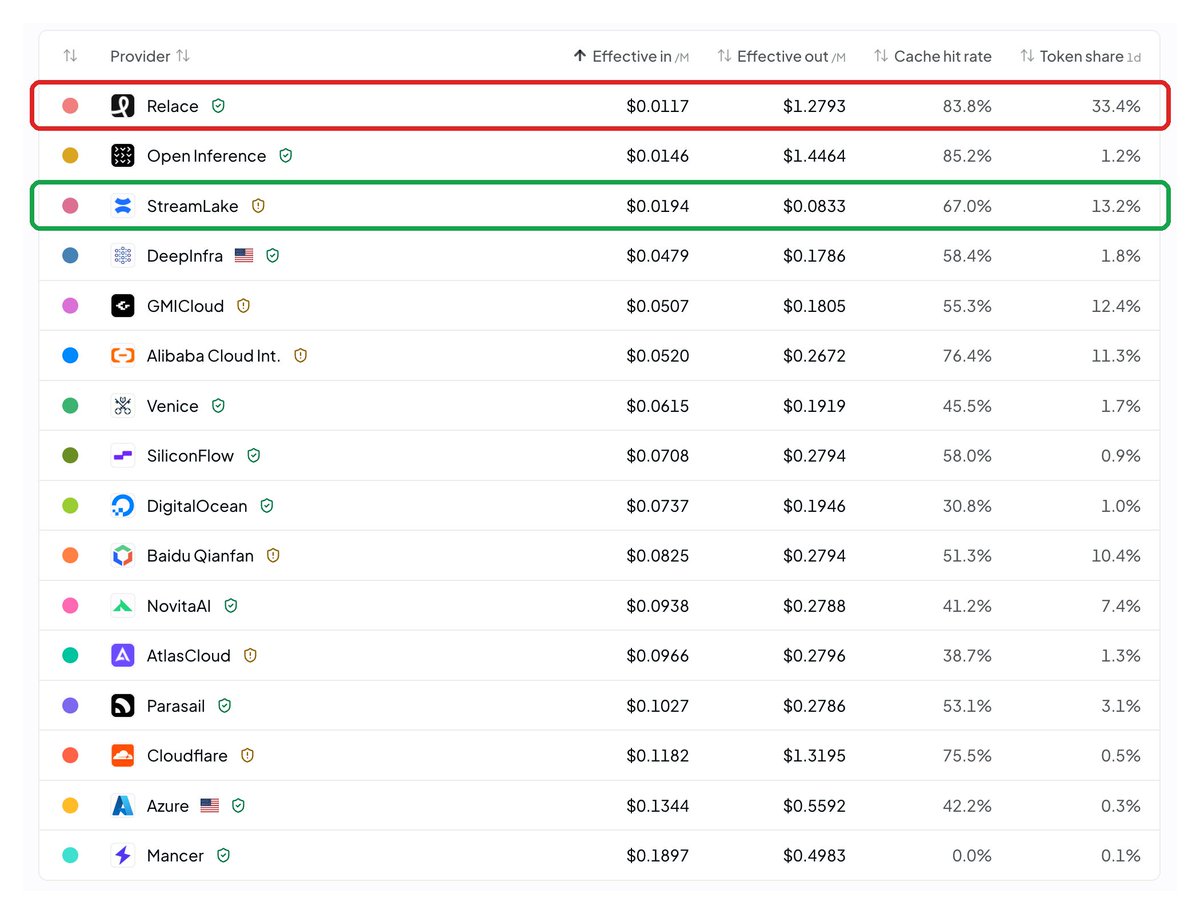
Task: Click Parasail effective in $0.1027
Action: 657,706
